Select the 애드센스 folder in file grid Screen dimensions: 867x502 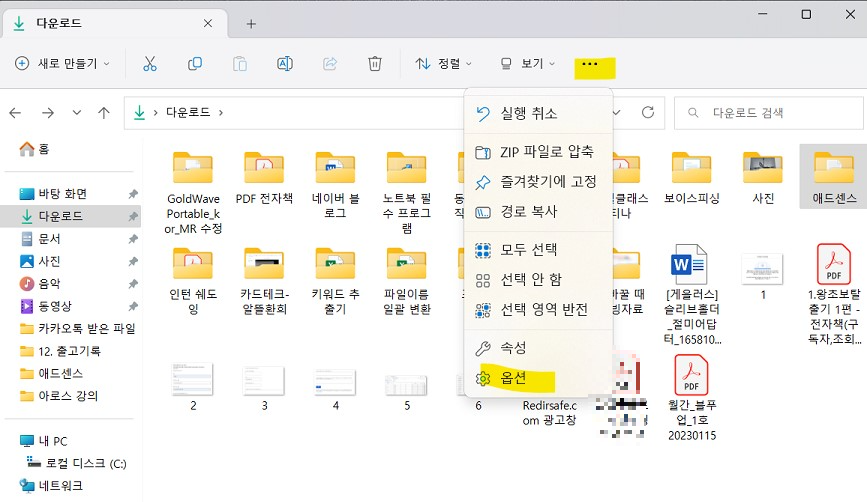pos(834,178)
